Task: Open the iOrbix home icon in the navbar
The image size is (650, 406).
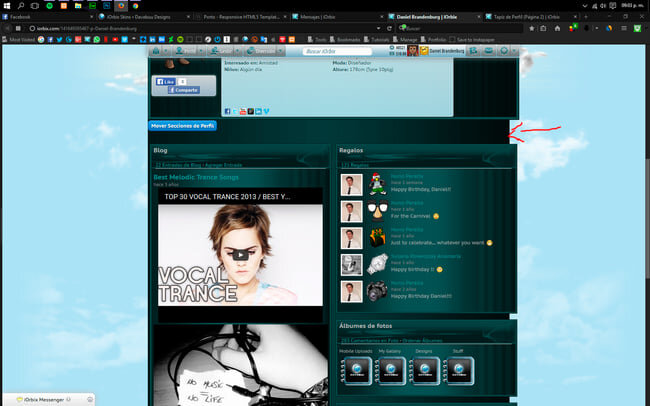Action: [156, 51]
